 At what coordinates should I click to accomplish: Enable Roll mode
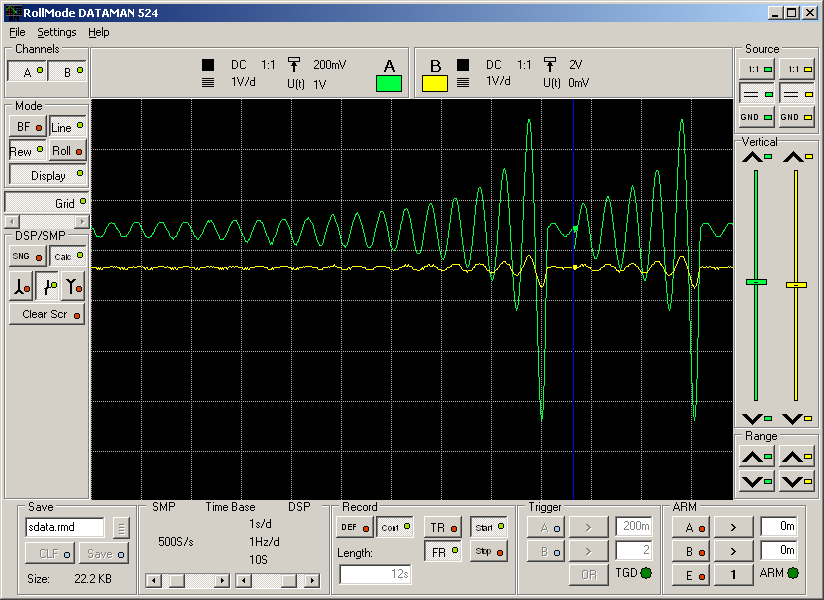67,151
